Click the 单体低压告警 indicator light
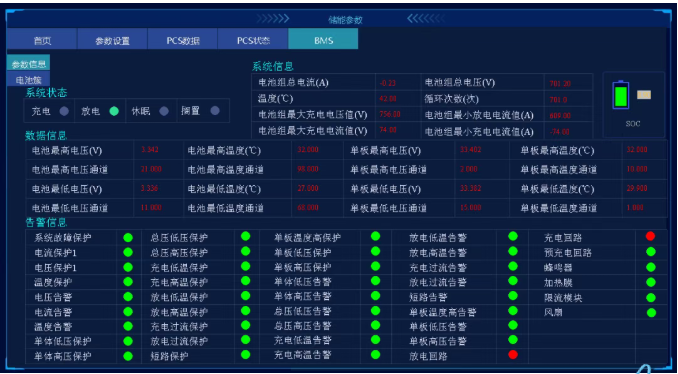The height and width of the screenshot is (374, 678). pyautogui.click(x=375, y=281)
